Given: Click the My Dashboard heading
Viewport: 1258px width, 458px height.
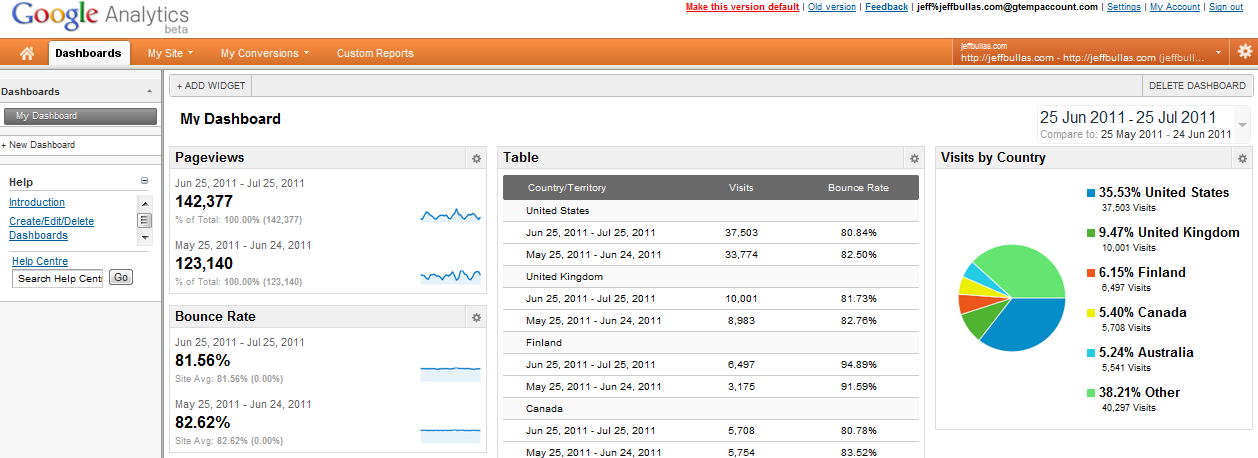Looking at the screenshot, I should click(x=230, y=119).
